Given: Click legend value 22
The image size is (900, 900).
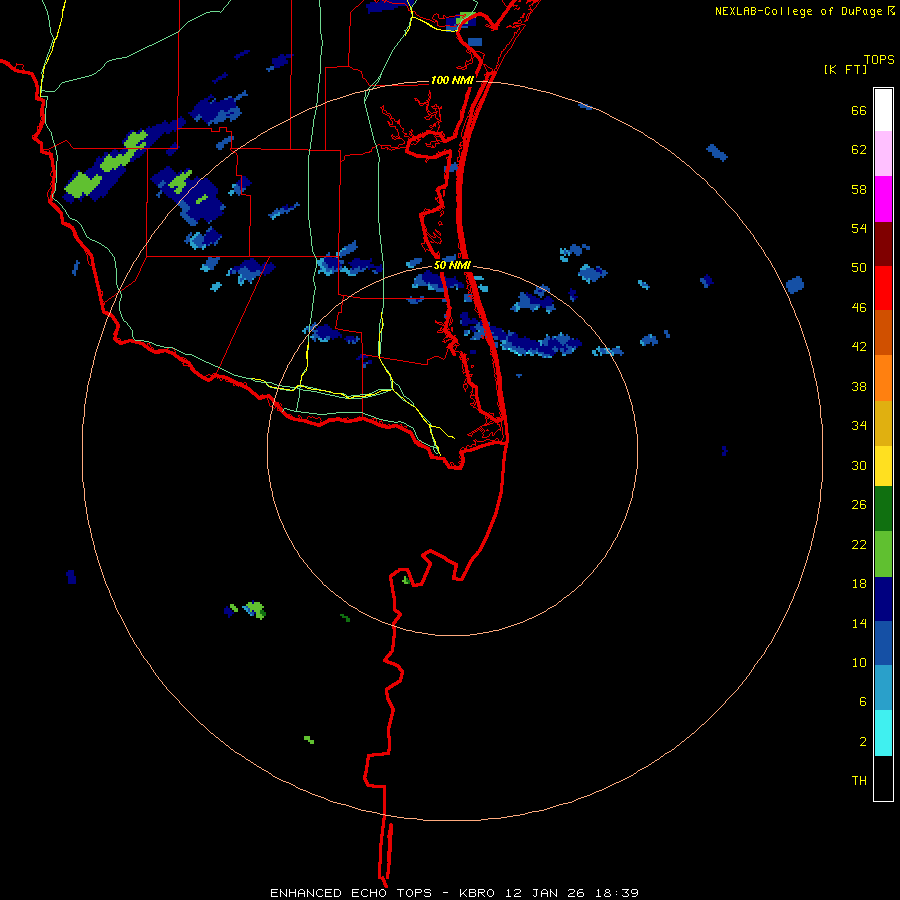Looking at the screenshot, I should pyautogui.click(x=859, y=544).
